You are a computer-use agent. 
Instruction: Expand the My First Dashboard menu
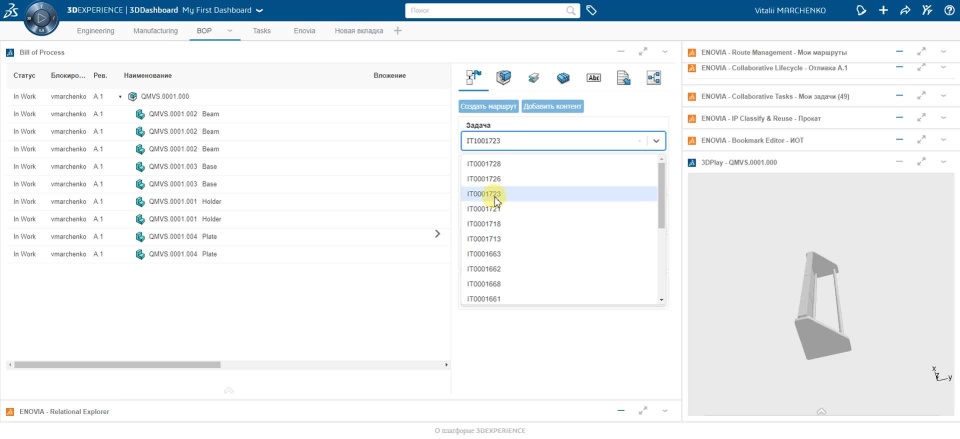click(x=260, y=10)
